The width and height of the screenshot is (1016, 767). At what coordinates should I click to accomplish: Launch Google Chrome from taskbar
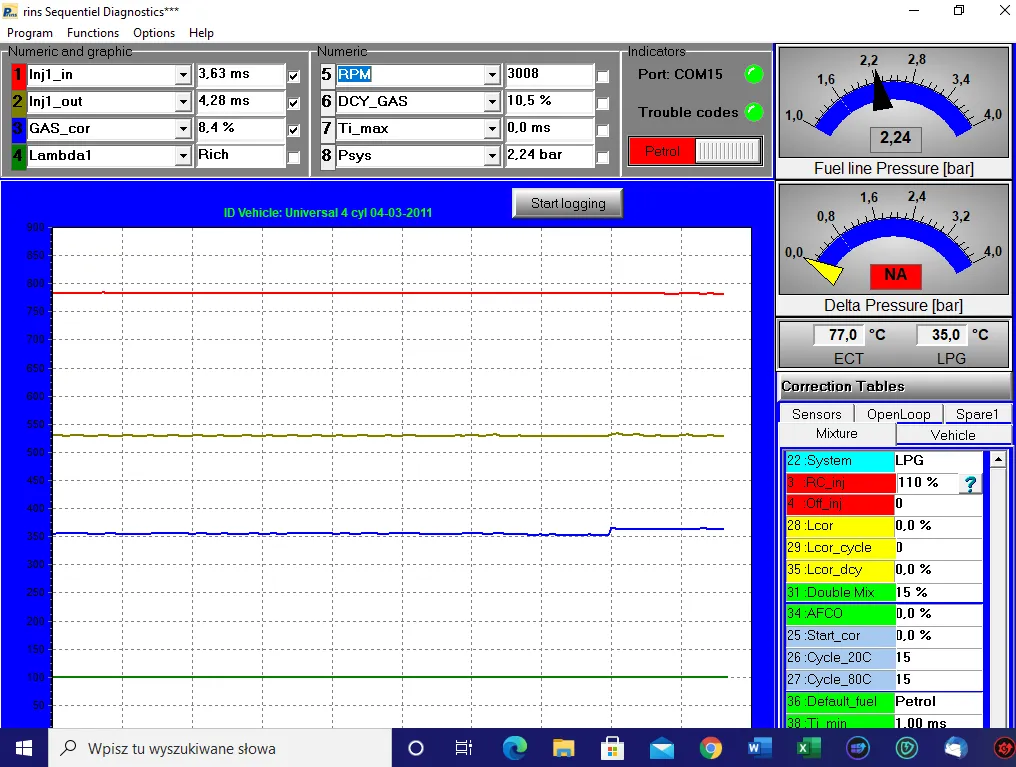(711, 748)
